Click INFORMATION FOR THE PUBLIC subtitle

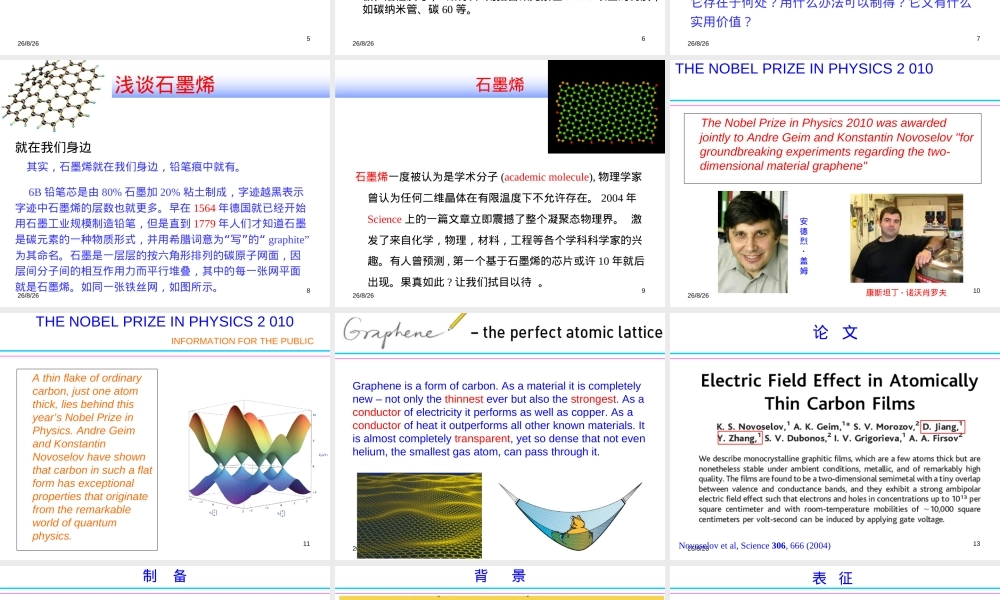[x=242, y=341]
